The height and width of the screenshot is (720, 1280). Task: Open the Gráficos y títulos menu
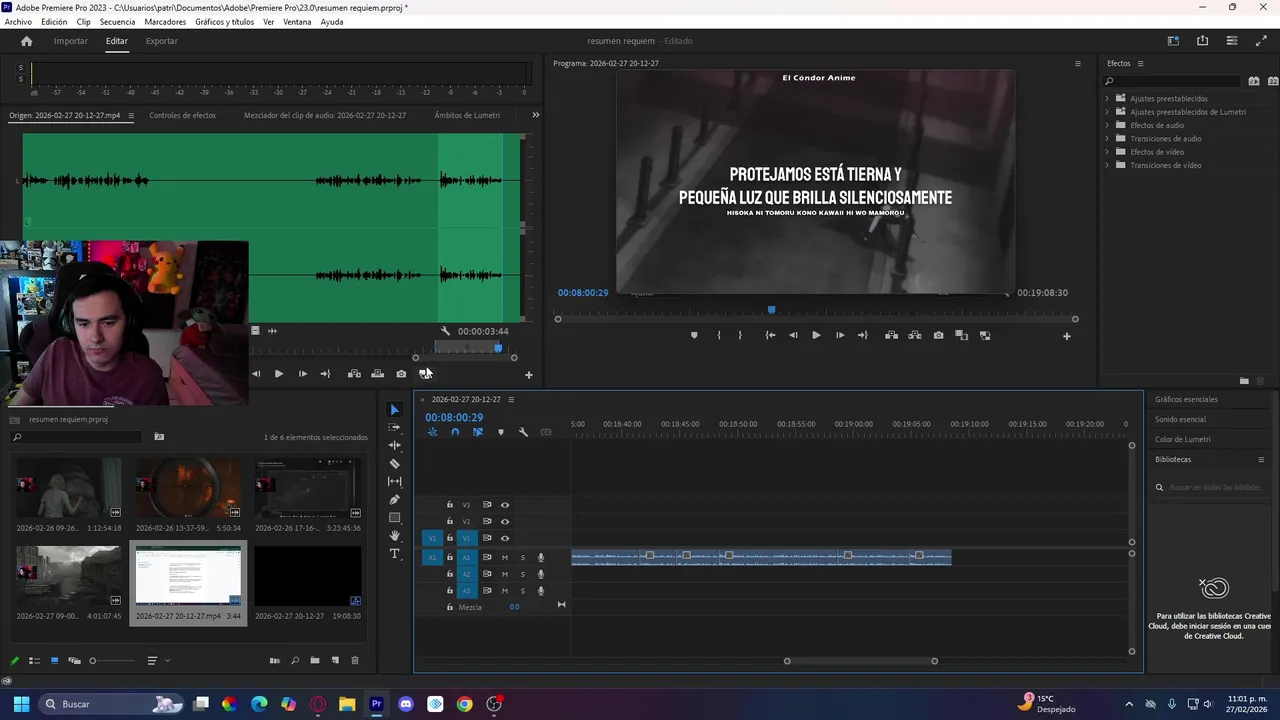pyautogui.click(x=224, y=22)
